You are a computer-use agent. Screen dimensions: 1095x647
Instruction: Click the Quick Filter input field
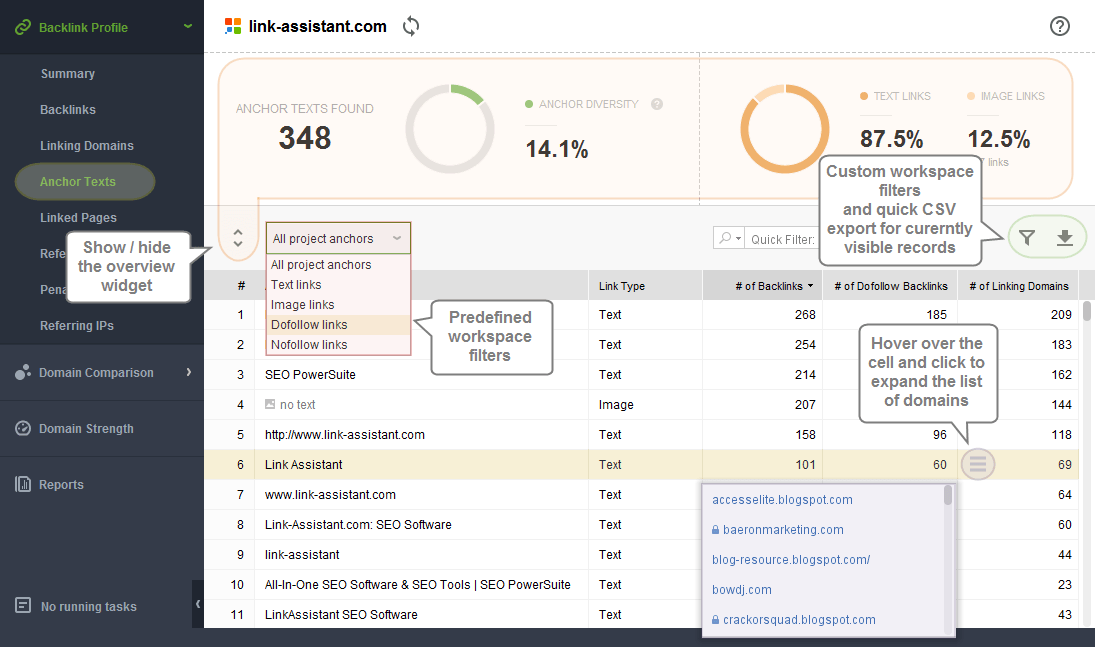pos(782,238)
